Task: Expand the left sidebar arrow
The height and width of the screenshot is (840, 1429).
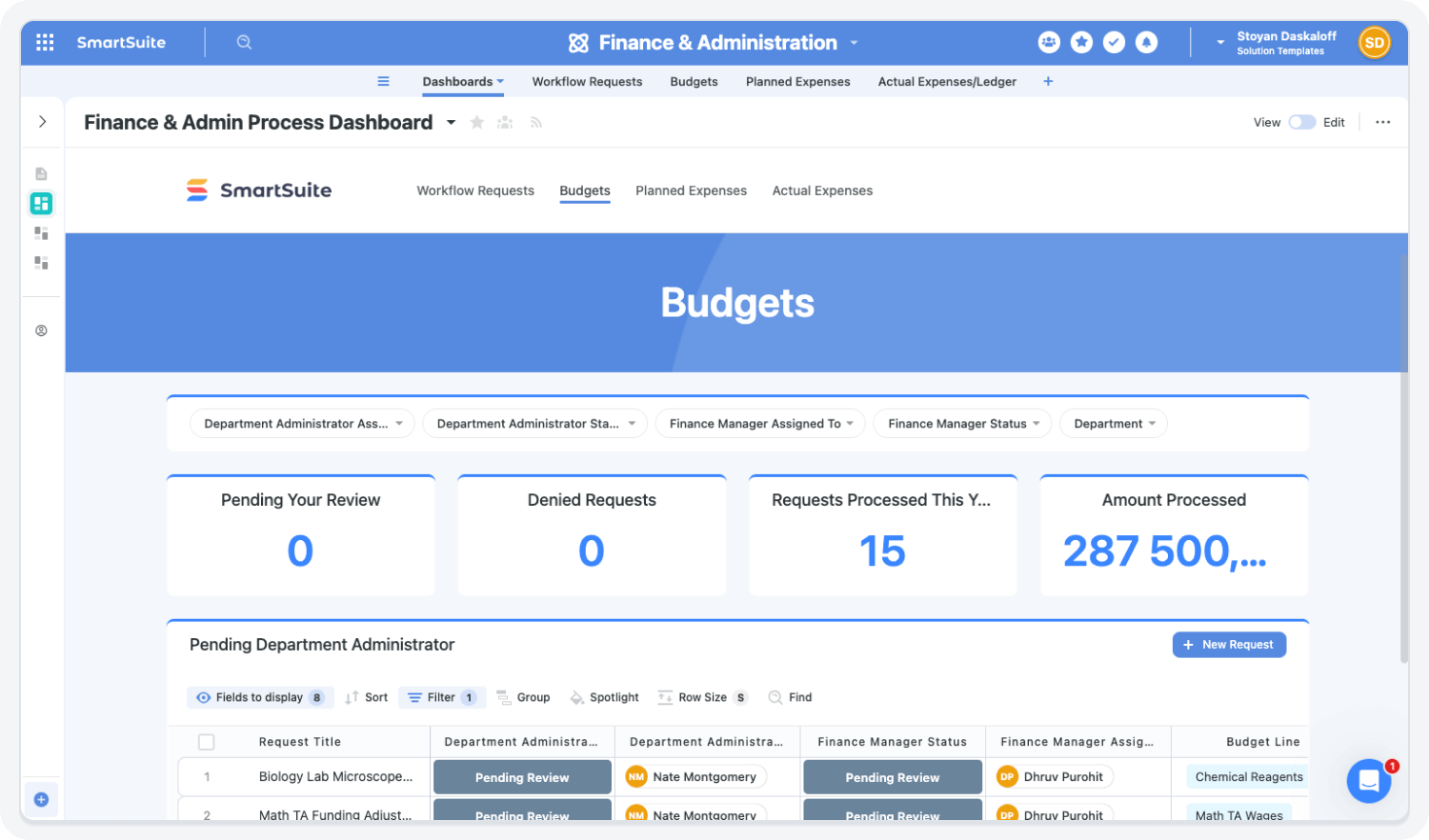Action: 42,121
